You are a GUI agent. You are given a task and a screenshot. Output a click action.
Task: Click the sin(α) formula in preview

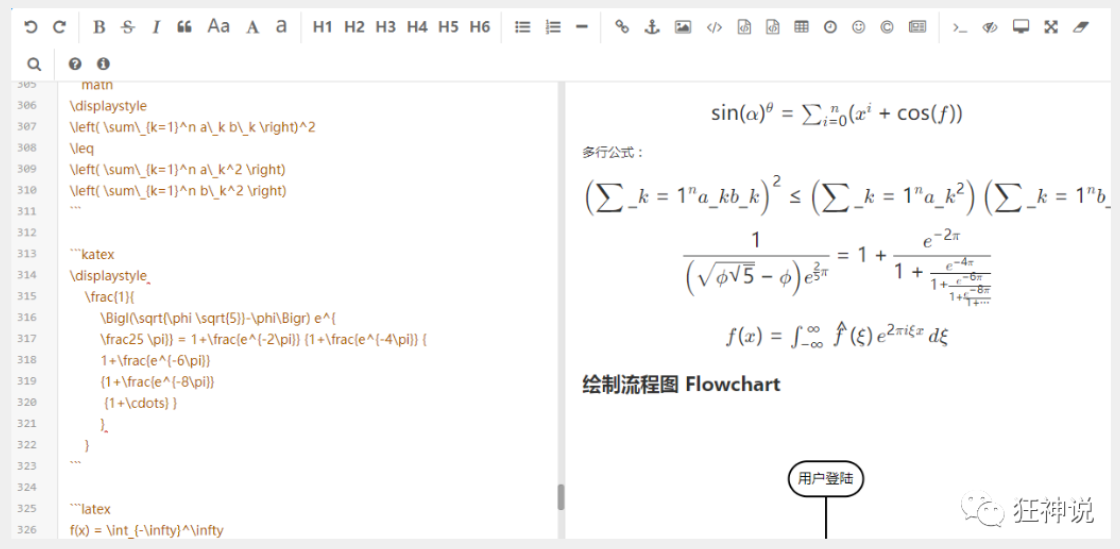[836, 113]
